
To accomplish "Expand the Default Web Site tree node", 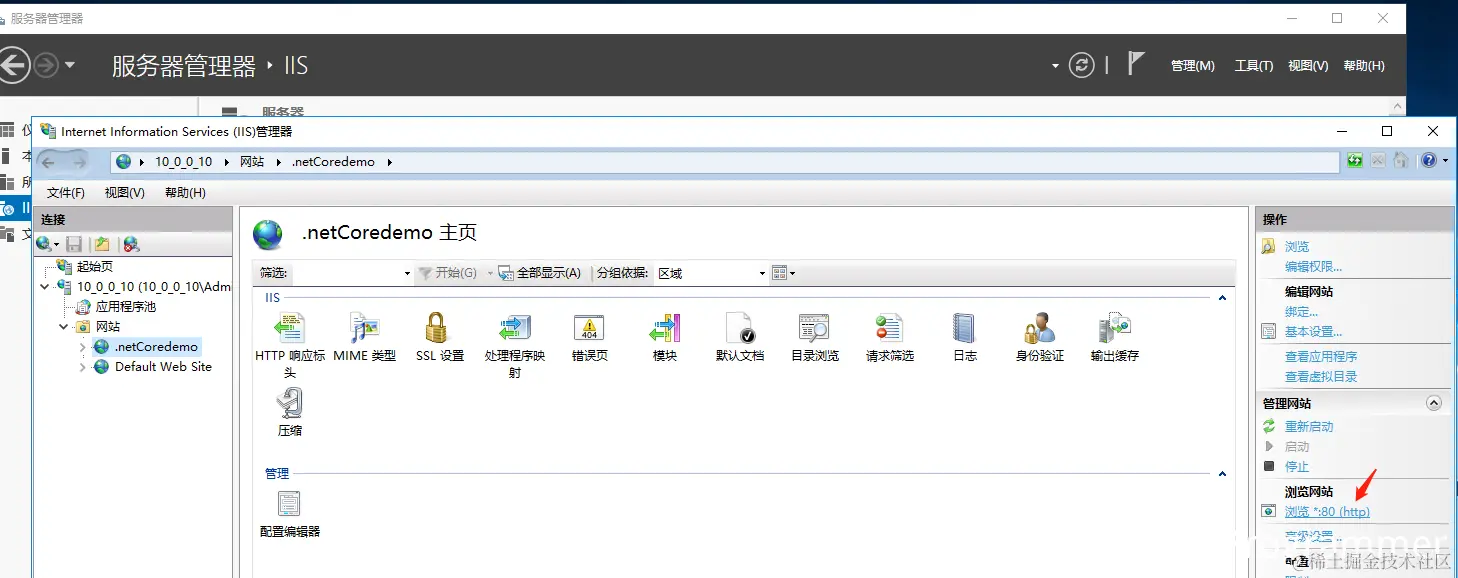I will pos(82,367).
